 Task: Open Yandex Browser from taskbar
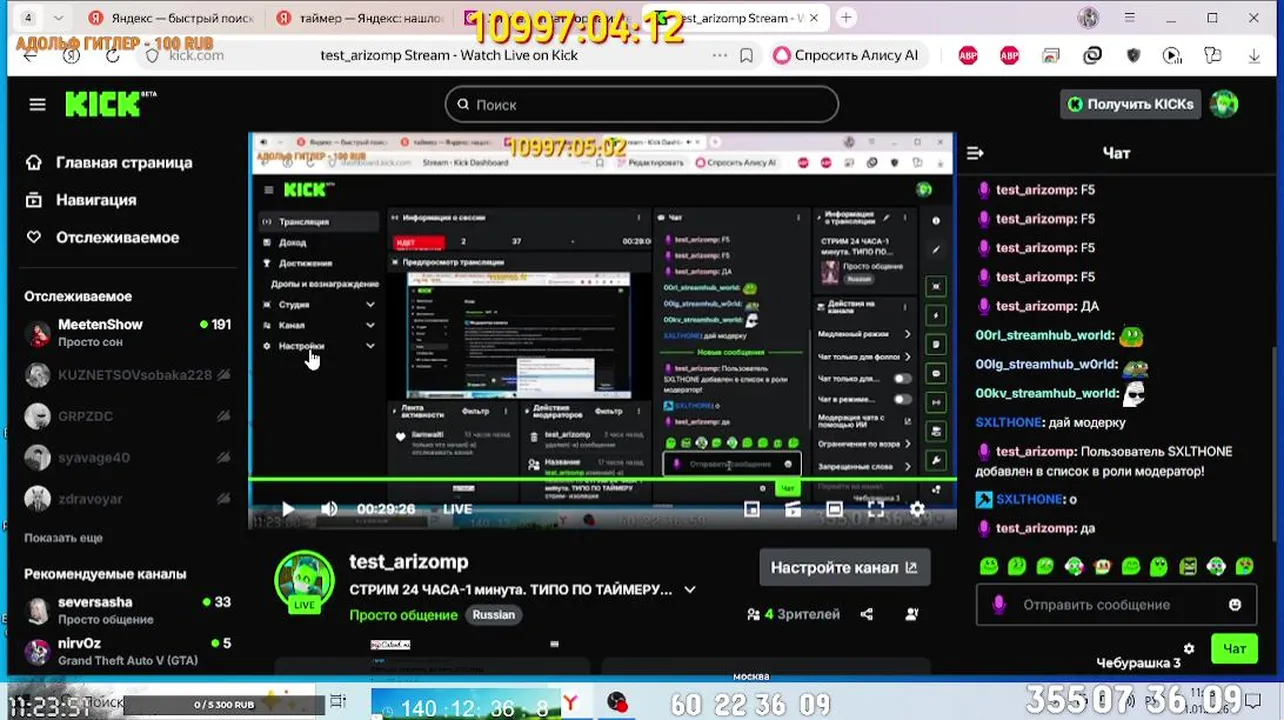point(572,704)
